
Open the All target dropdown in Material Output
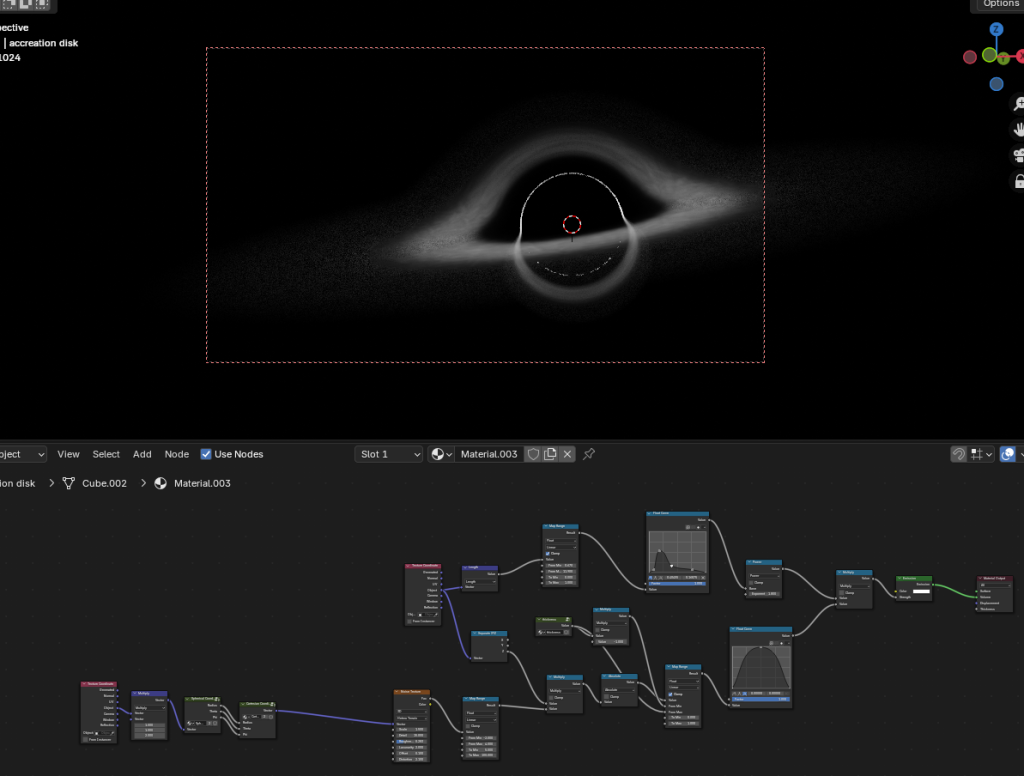[995, 585]
